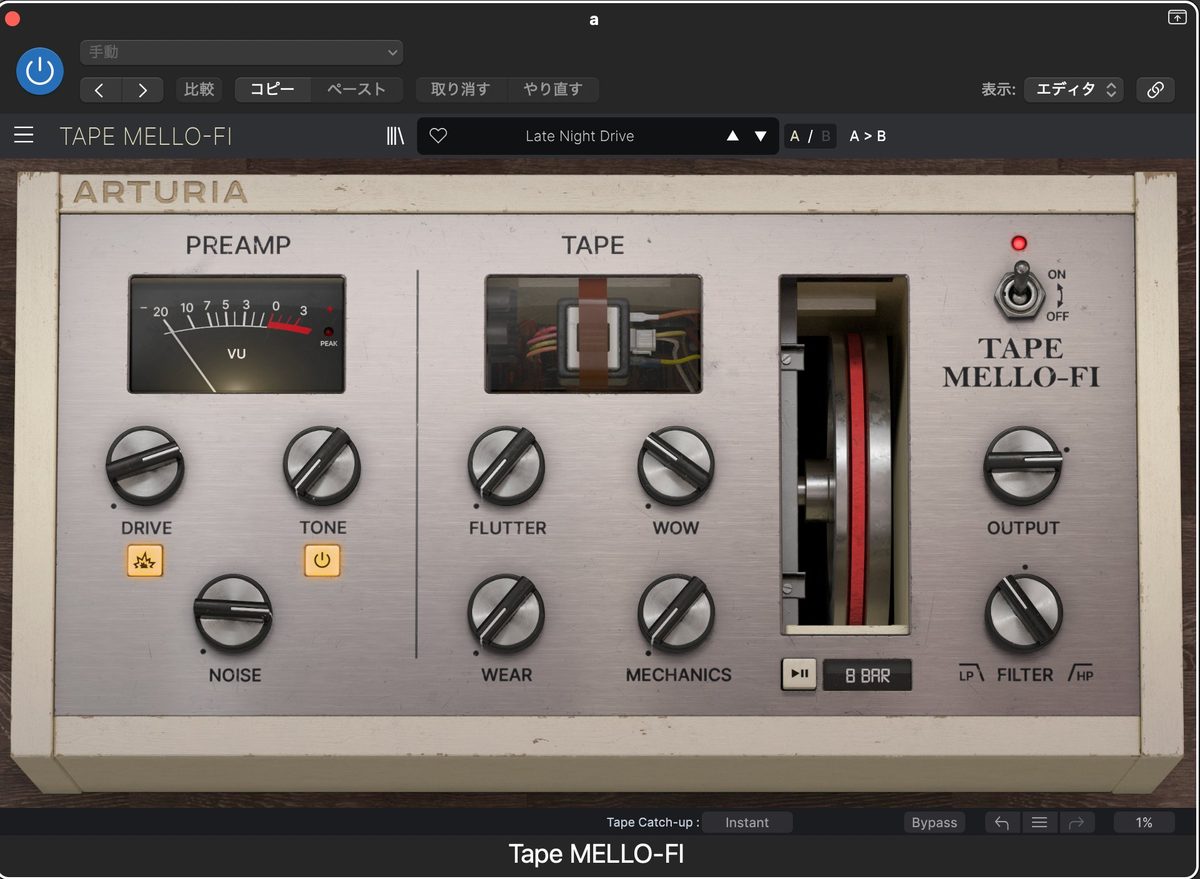Open the 表示 エディタ view dropdown

[x=1074, y=89]
